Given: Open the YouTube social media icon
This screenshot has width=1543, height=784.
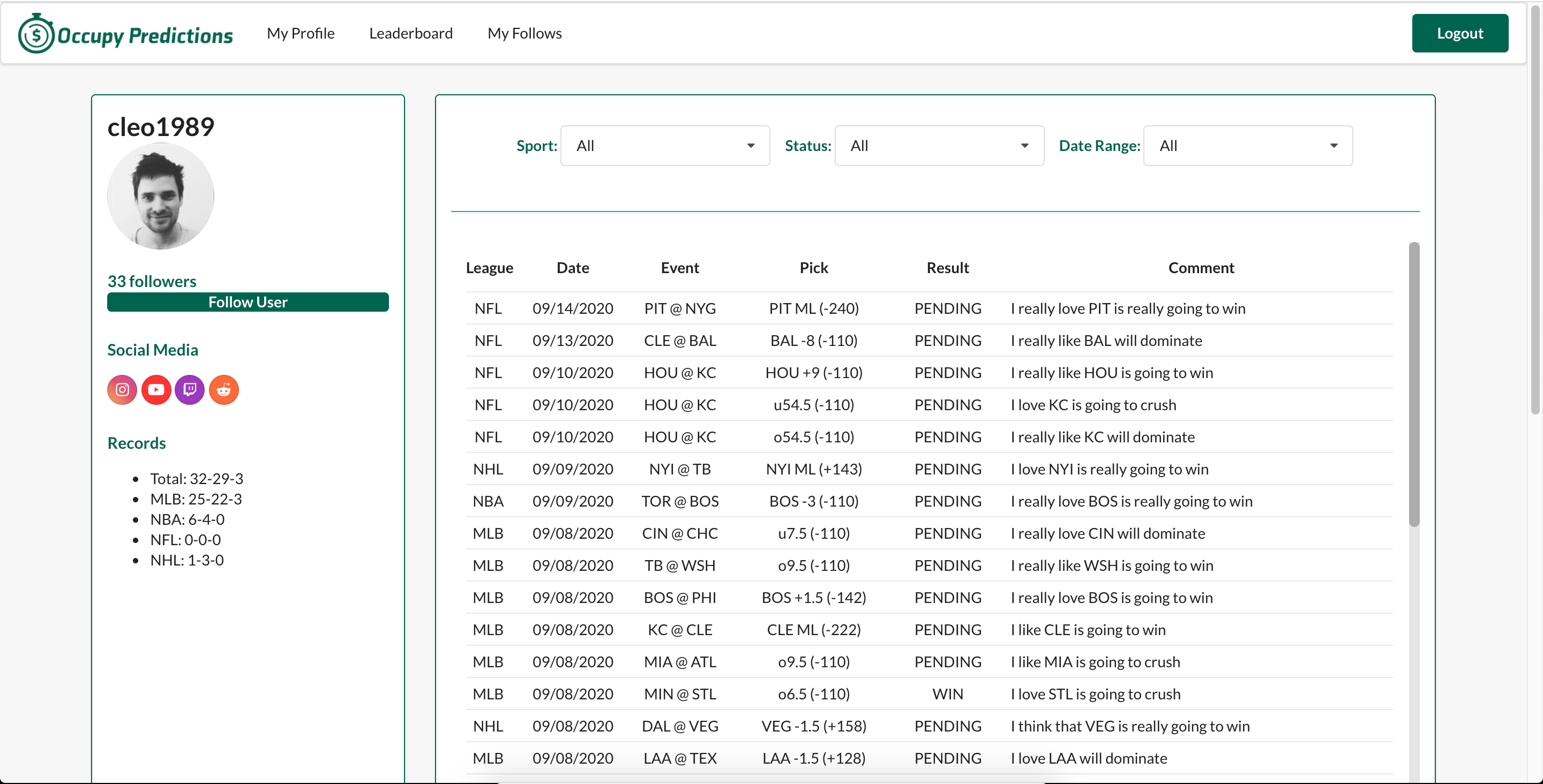Looking at the screenshot, I should click(156, 390).
